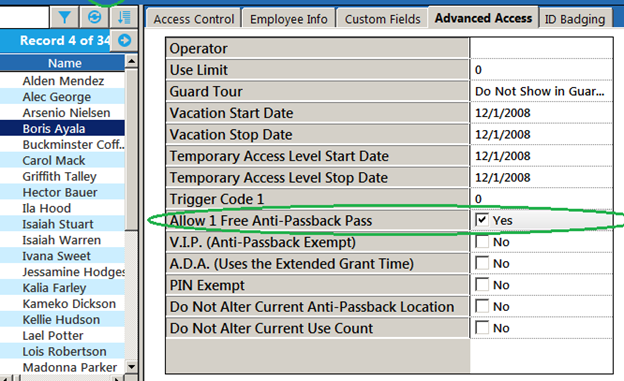Toggle A.D.A. Extended Grant Time checkbox

pyautogui.click(x=482, y=263)
